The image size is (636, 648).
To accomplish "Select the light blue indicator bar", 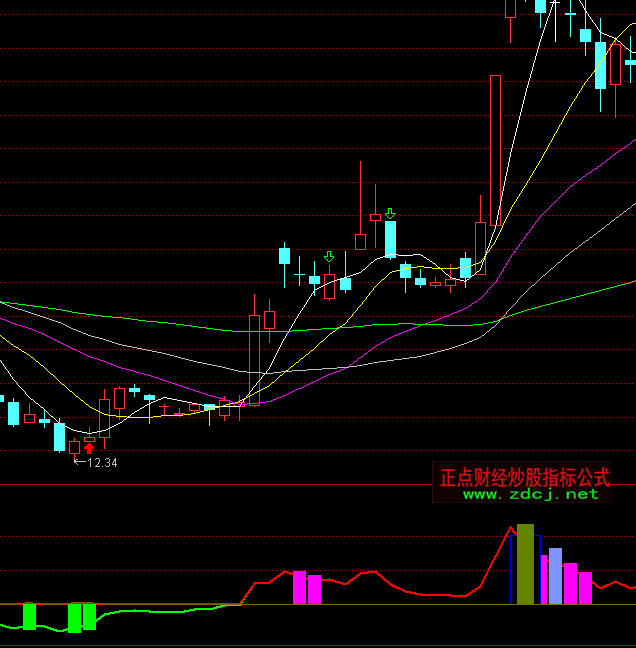I will [555, 576].
